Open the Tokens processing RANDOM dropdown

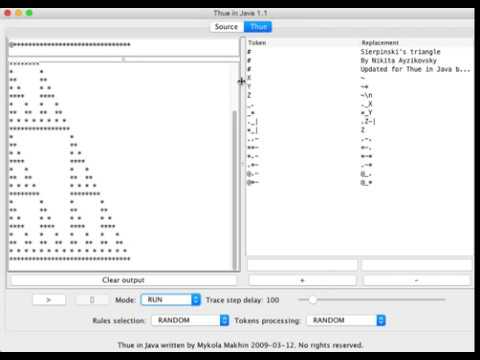point(346,320)
